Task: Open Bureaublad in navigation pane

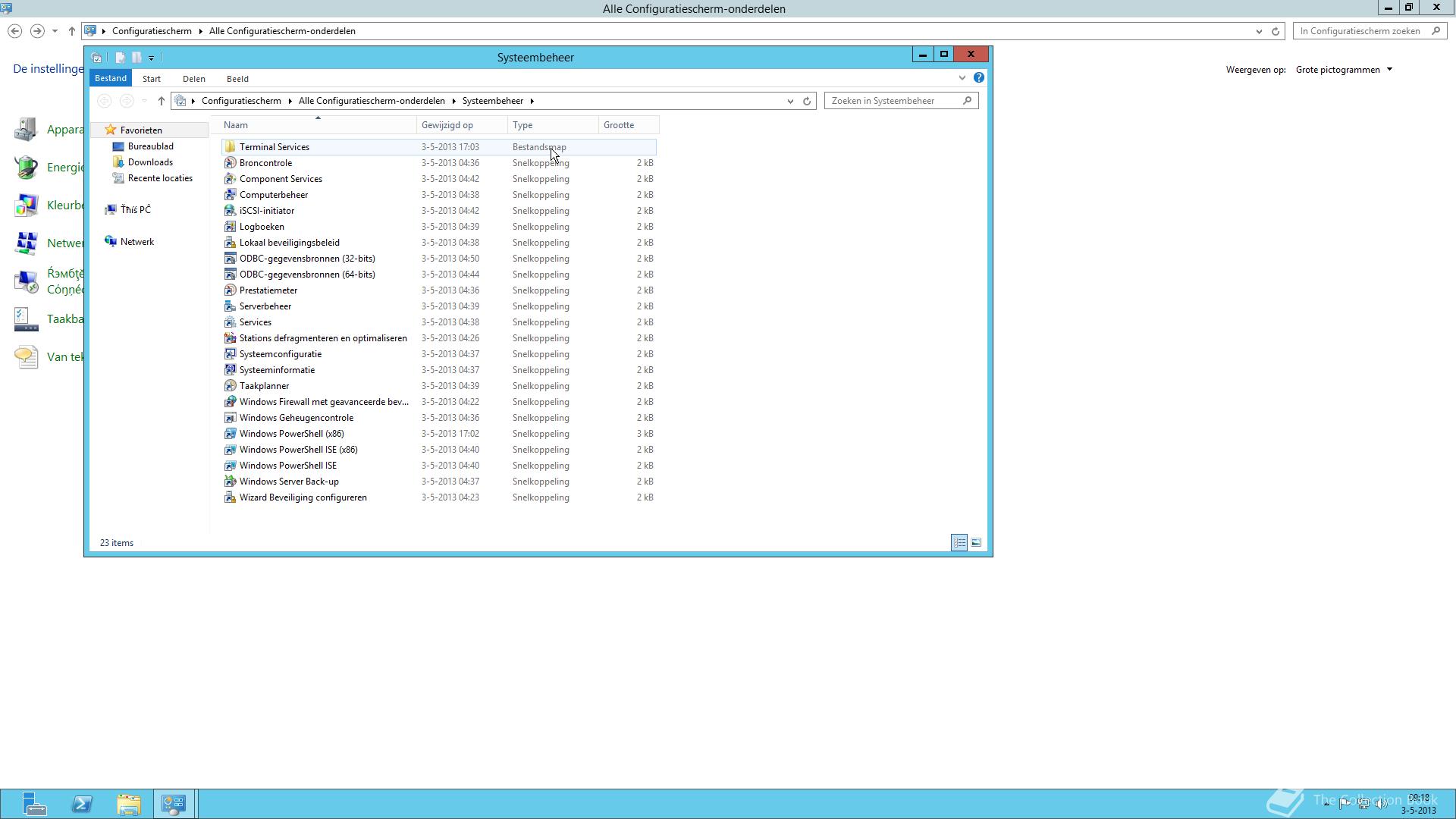Action: (150, 146)
